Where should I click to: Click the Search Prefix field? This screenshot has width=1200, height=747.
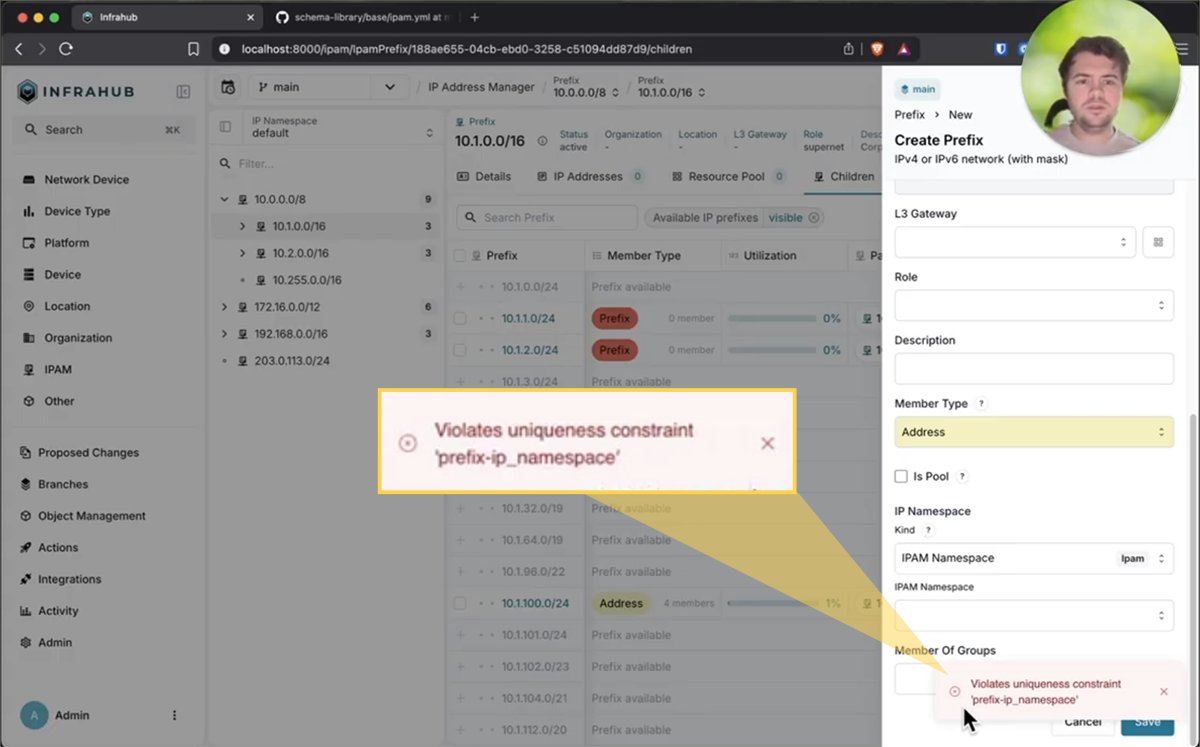[x=547, y=218]
